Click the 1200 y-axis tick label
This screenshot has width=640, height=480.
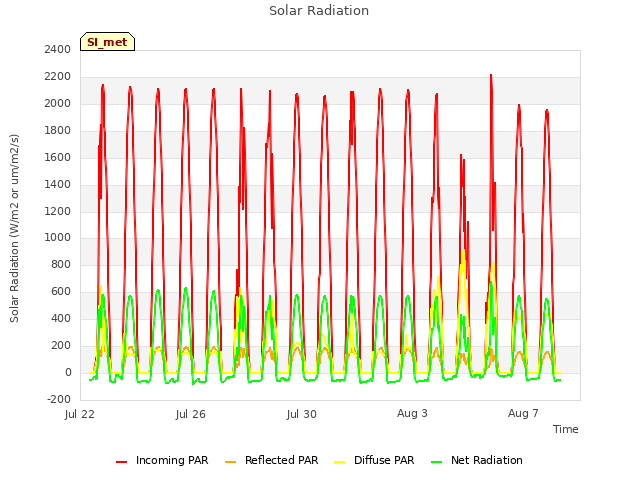58,211
